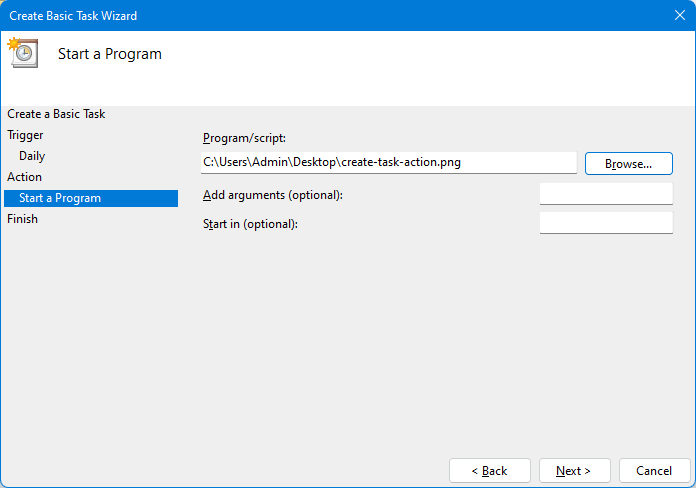Cancel the wizard with Cancel button
The width and height of the screenshot is (696, 488).
tap(654, 470)
